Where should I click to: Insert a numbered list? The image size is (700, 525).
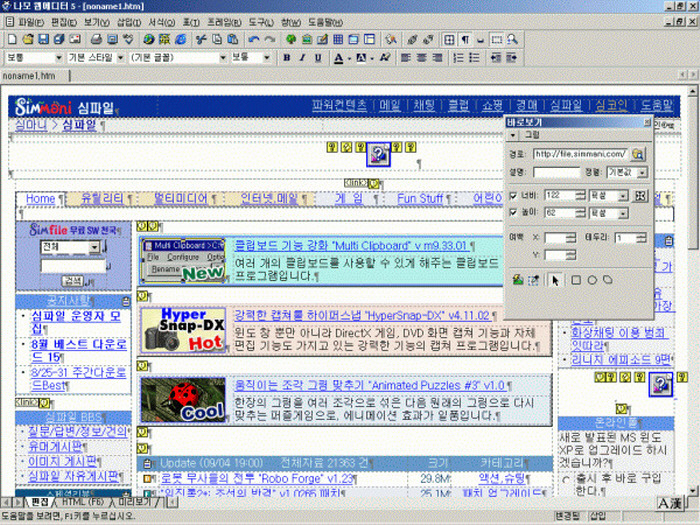click(x=458, y=58)
